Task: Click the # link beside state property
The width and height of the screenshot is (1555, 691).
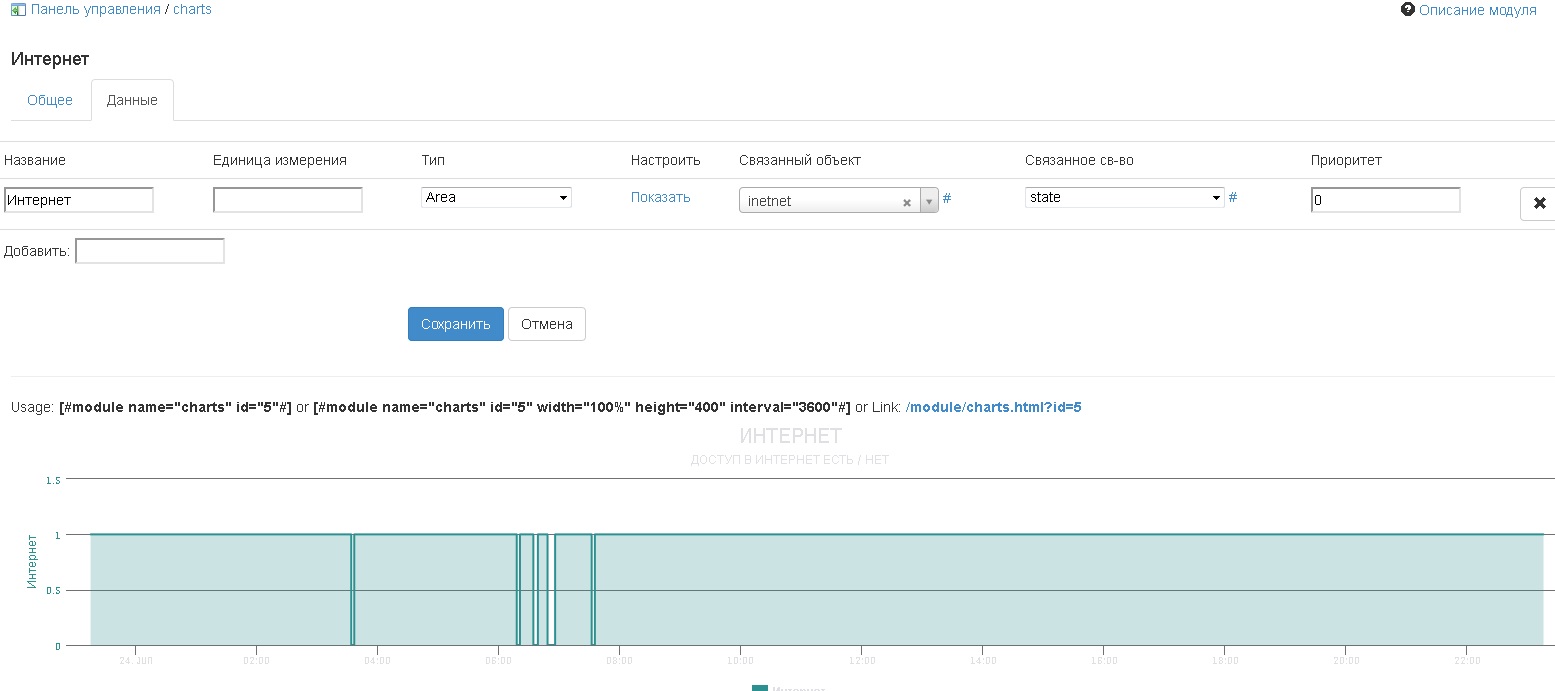Action: click(x=1233, y=197)
